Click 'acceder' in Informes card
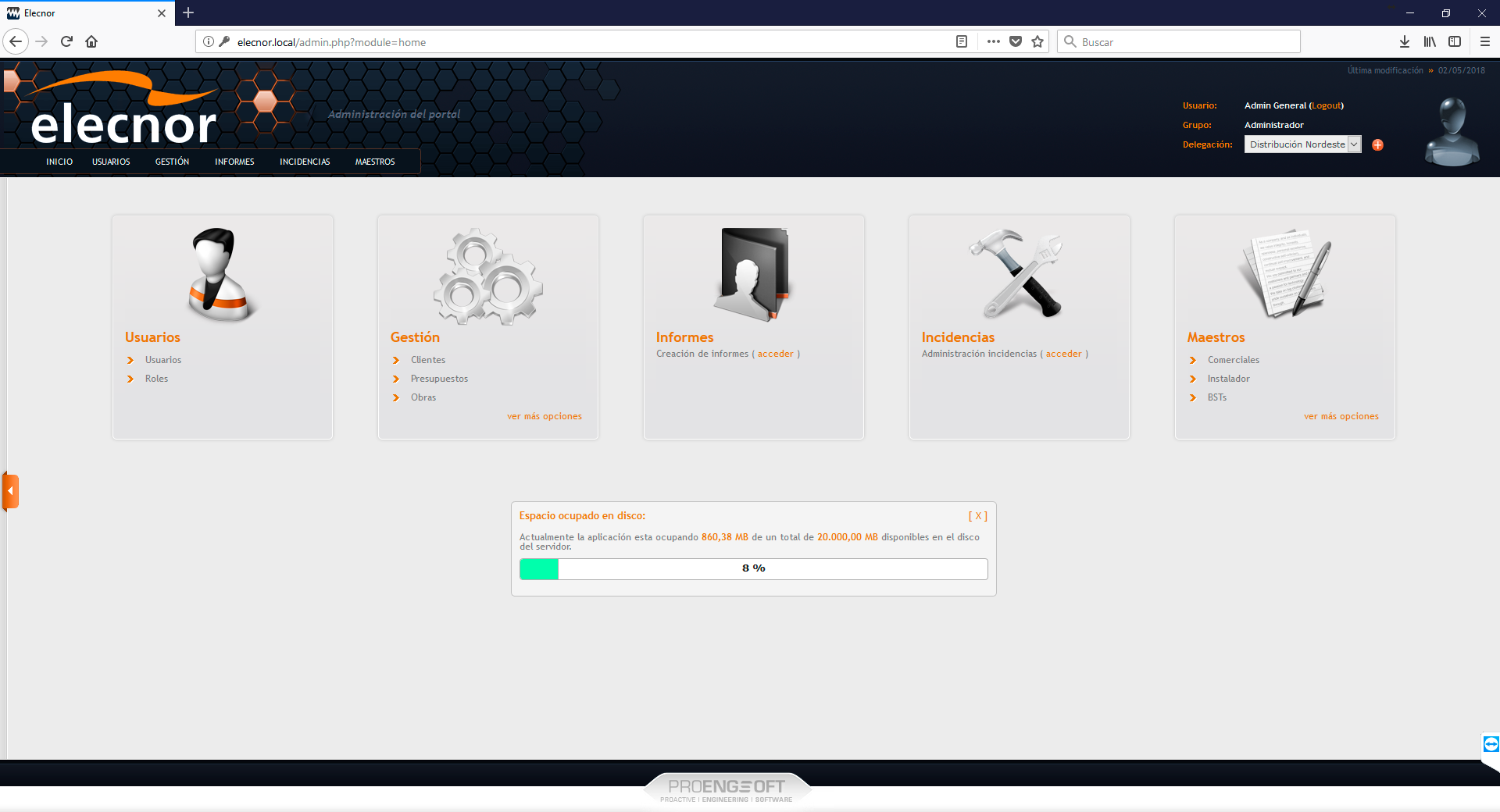Image resolution: width=1500 pixels, height=812 pixels. click(x=775, y=354)
